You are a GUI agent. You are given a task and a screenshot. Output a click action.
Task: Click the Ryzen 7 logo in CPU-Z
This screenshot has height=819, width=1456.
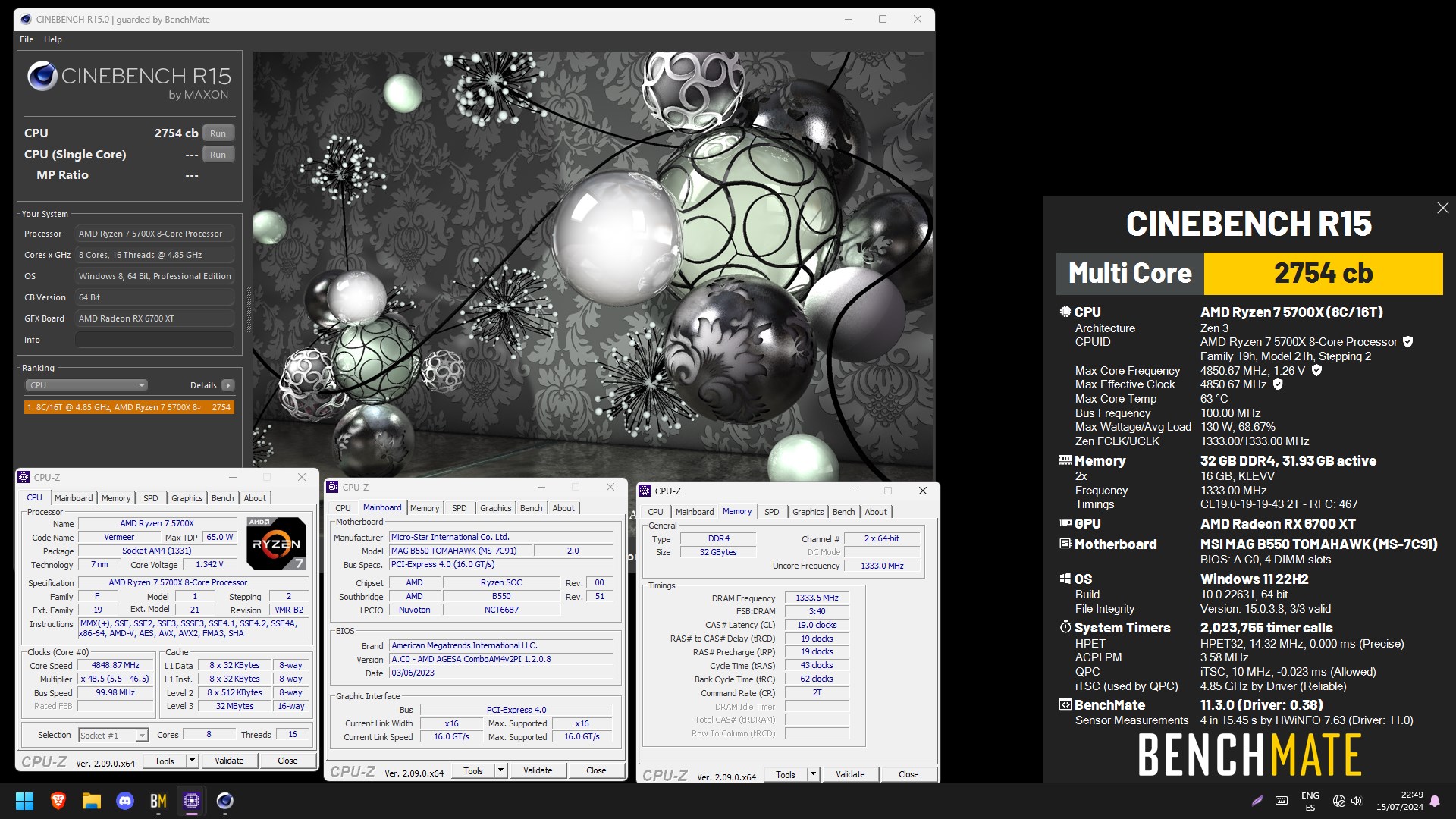tap(277, 543)
